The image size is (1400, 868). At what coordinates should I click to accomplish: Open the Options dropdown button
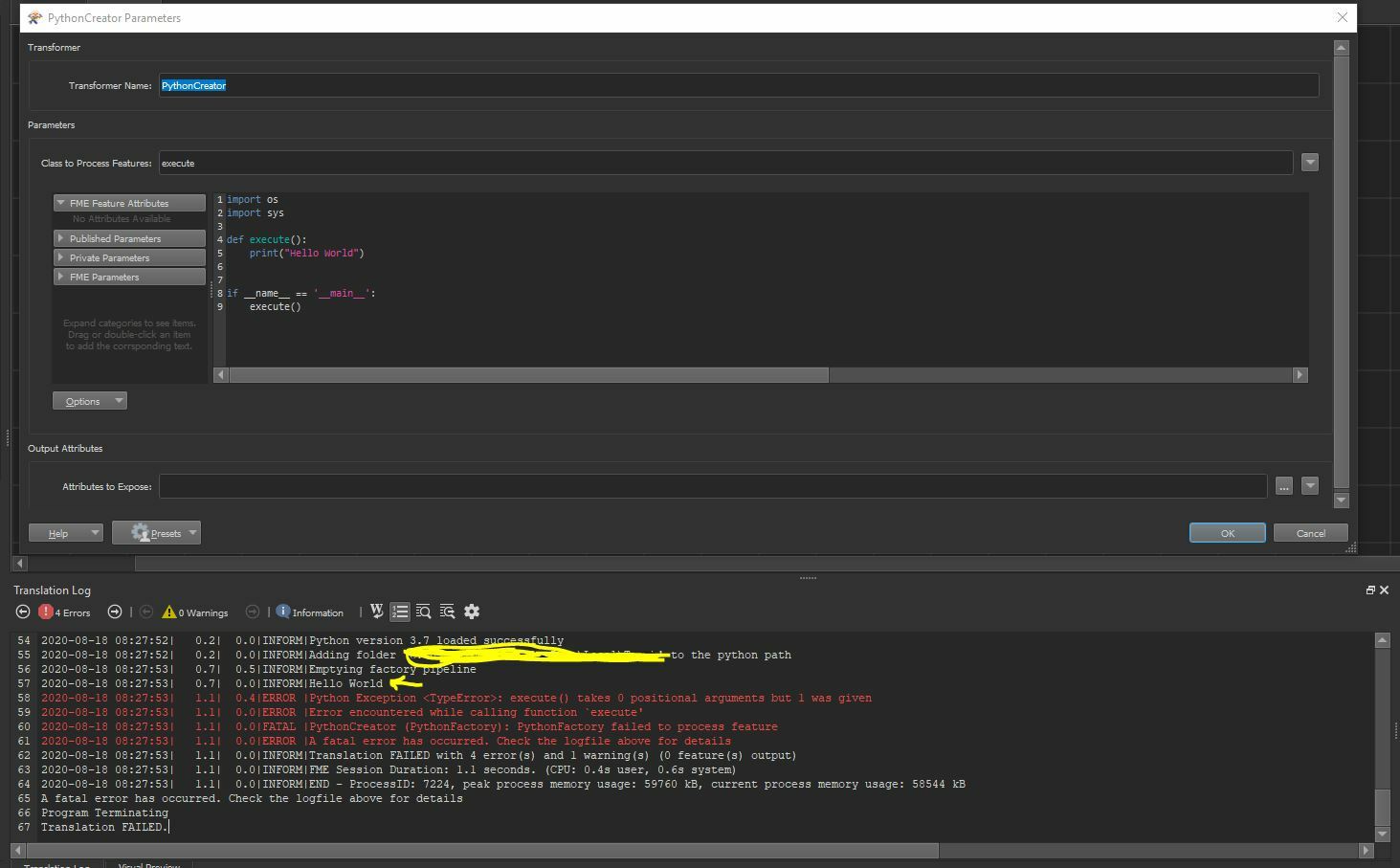(90, 401)
